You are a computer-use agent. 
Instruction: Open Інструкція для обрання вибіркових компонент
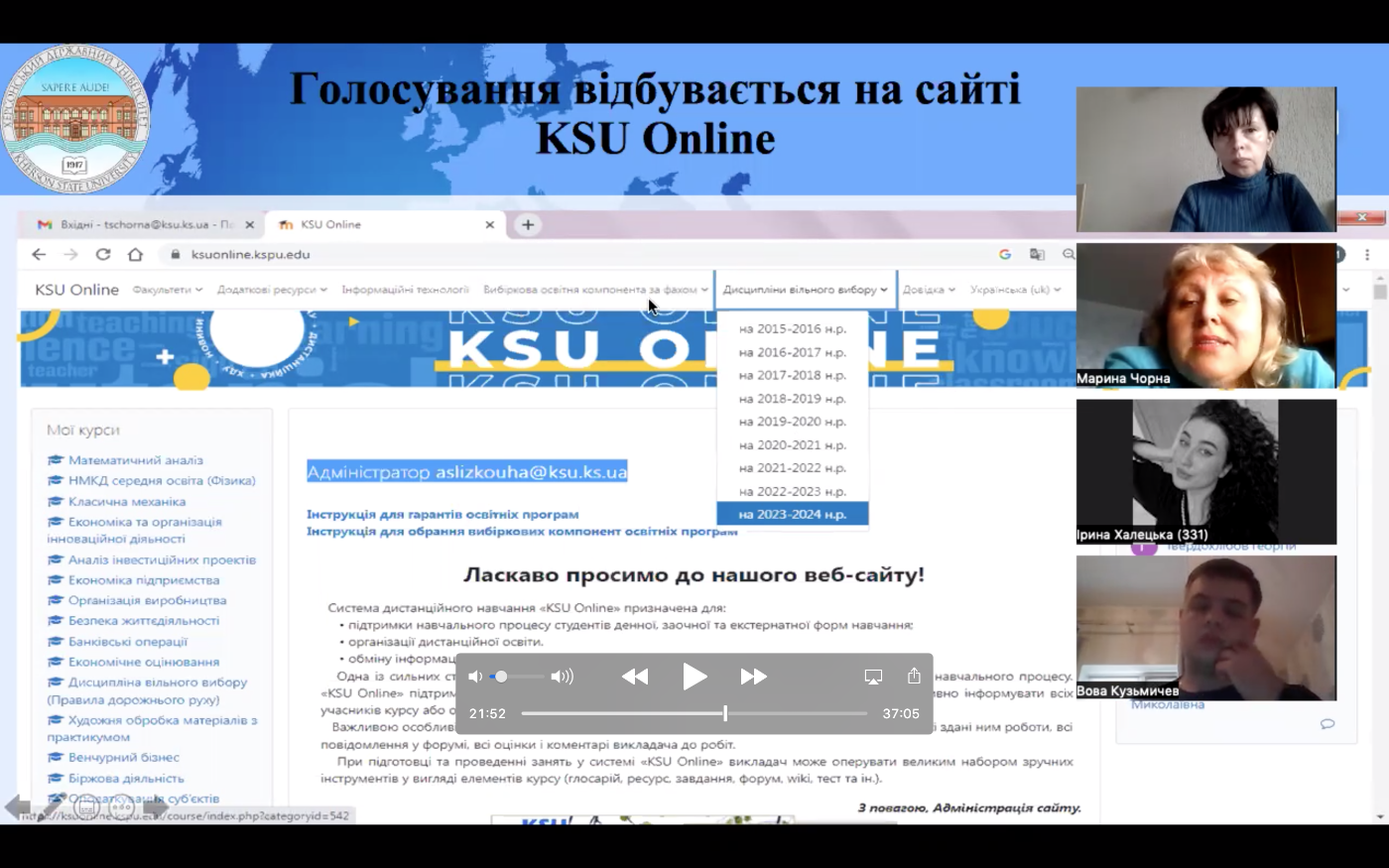tap(522, 531)
